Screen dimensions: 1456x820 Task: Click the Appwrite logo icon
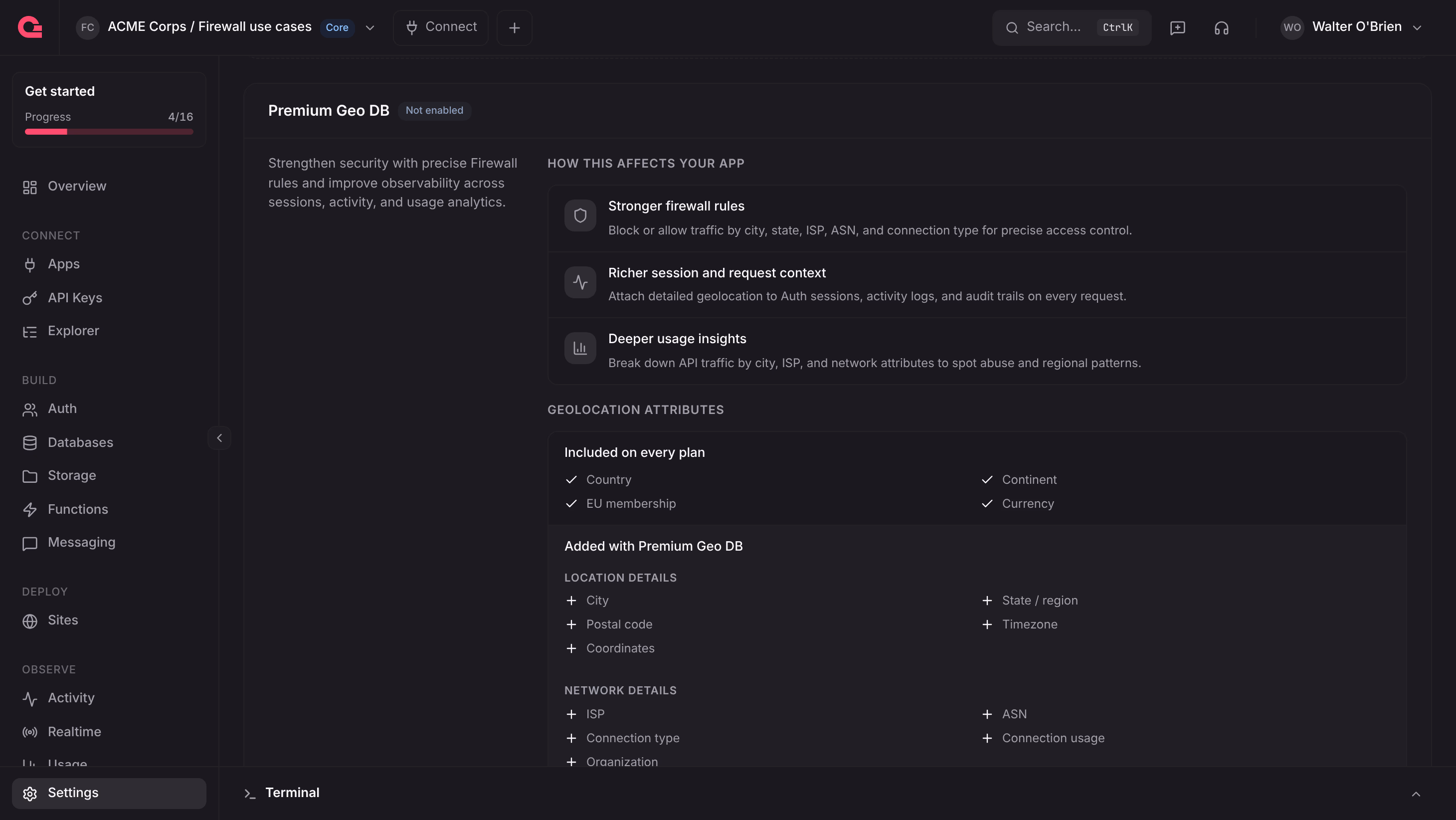[x=30, y=27]
